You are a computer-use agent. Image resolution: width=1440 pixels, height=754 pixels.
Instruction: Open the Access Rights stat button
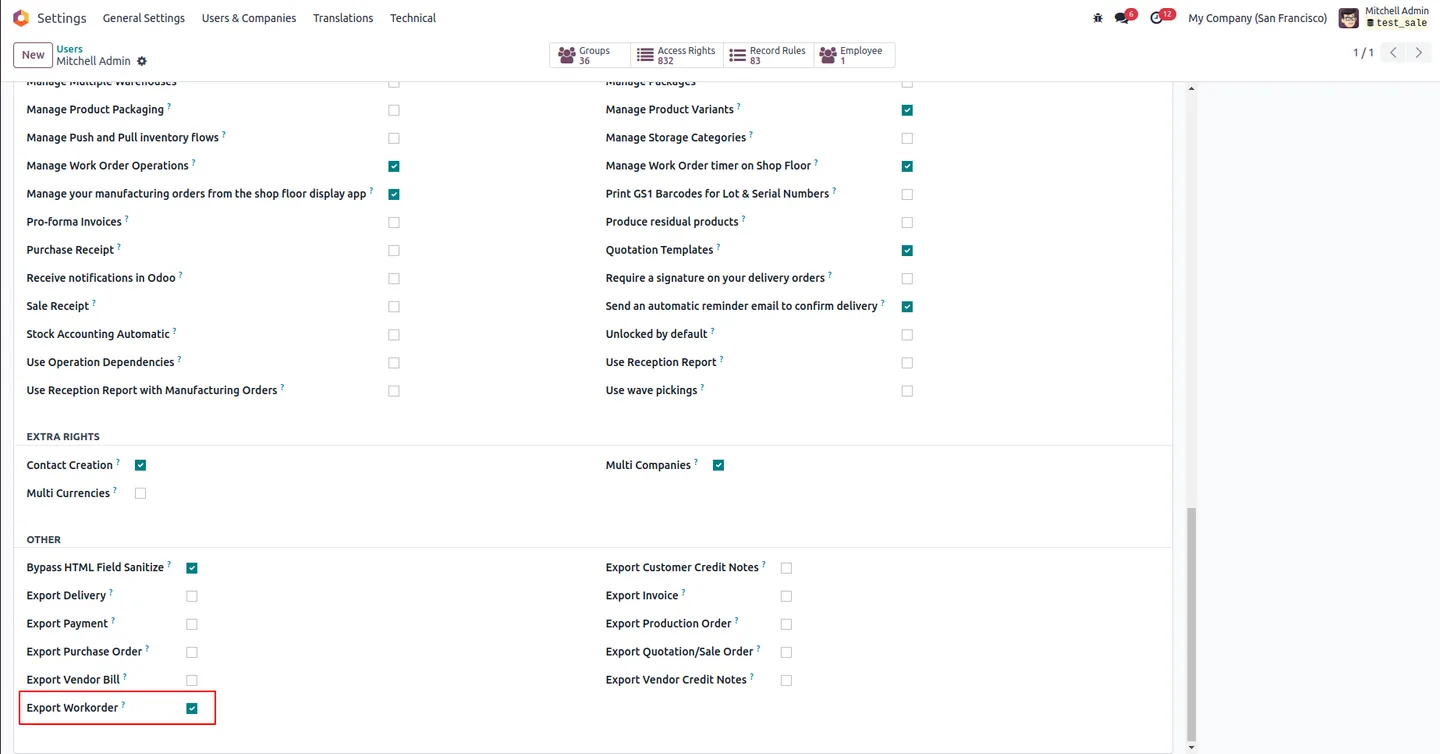(x=677, y=55)
